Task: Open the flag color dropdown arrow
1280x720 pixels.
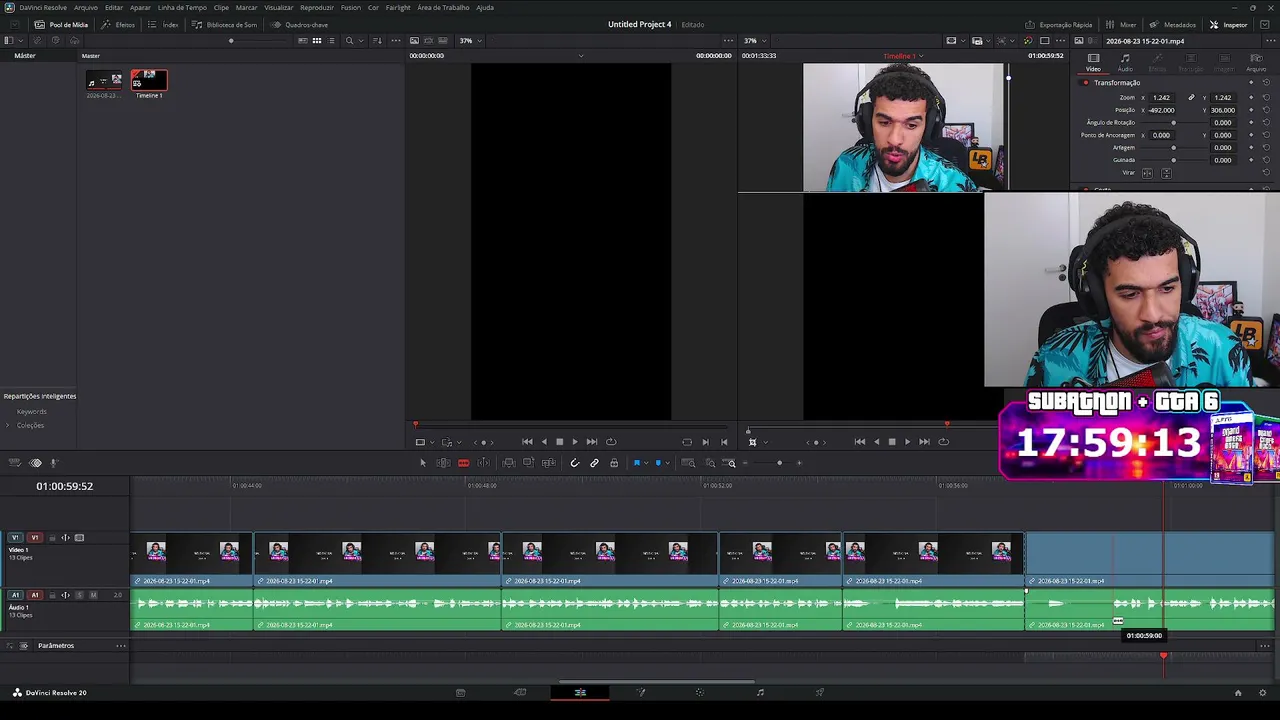Action: [x=645, y=463]
